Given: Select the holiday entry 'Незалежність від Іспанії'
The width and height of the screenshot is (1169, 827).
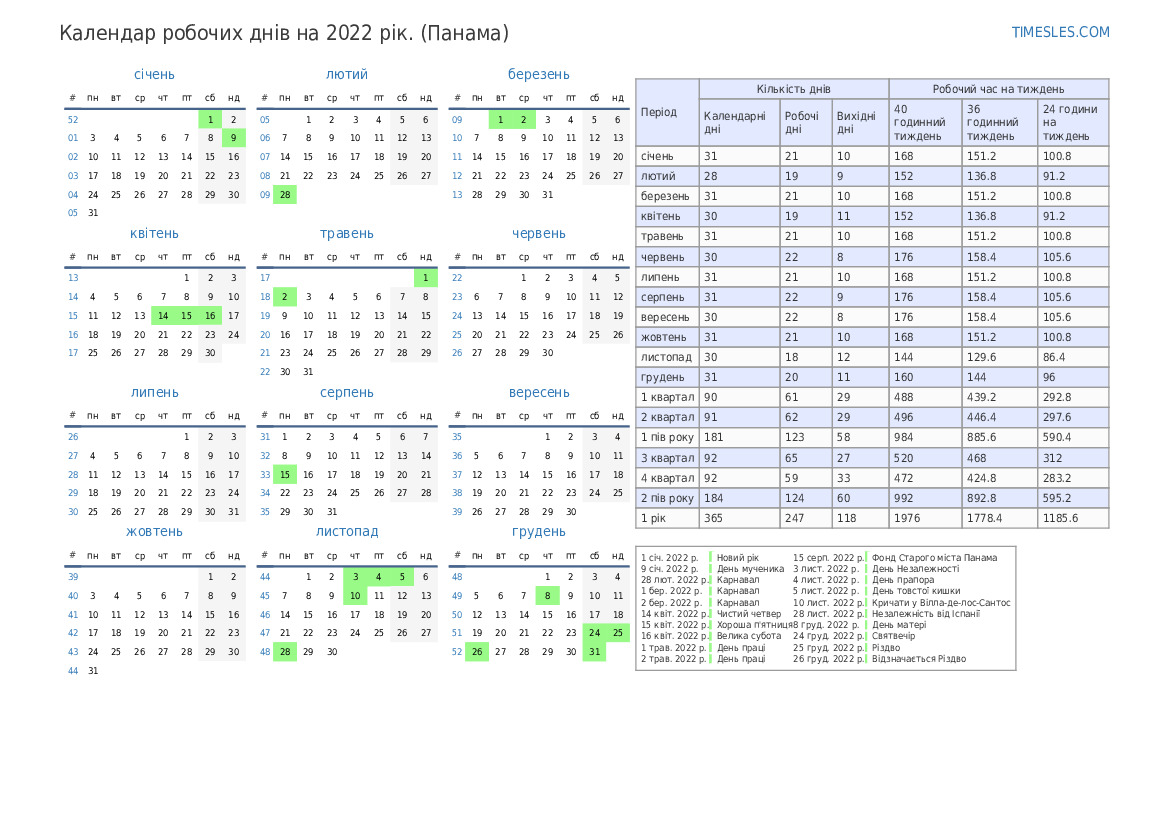Looking at the screenshot, I should 926,614.
